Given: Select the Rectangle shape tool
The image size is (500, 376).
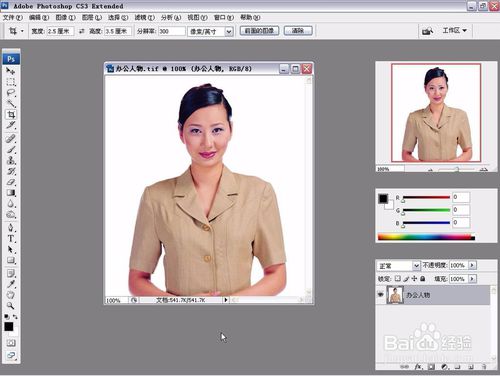Looking at the screenshot, I should point(11,260).
